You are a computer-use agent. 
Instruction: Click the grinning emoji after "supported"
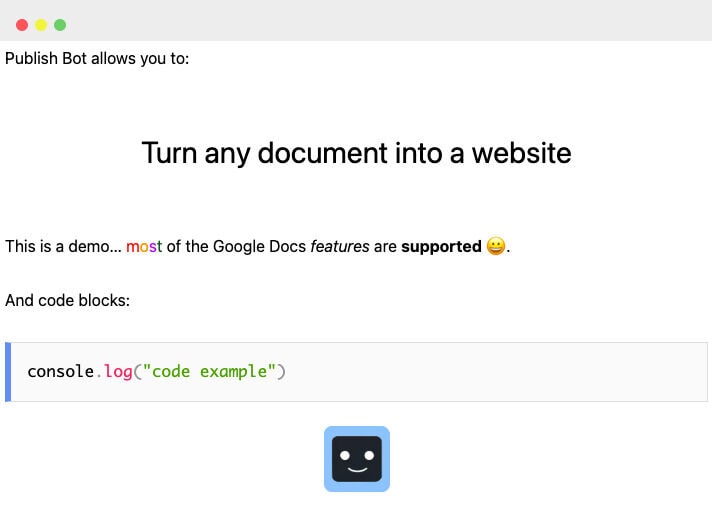pos(496,246)
